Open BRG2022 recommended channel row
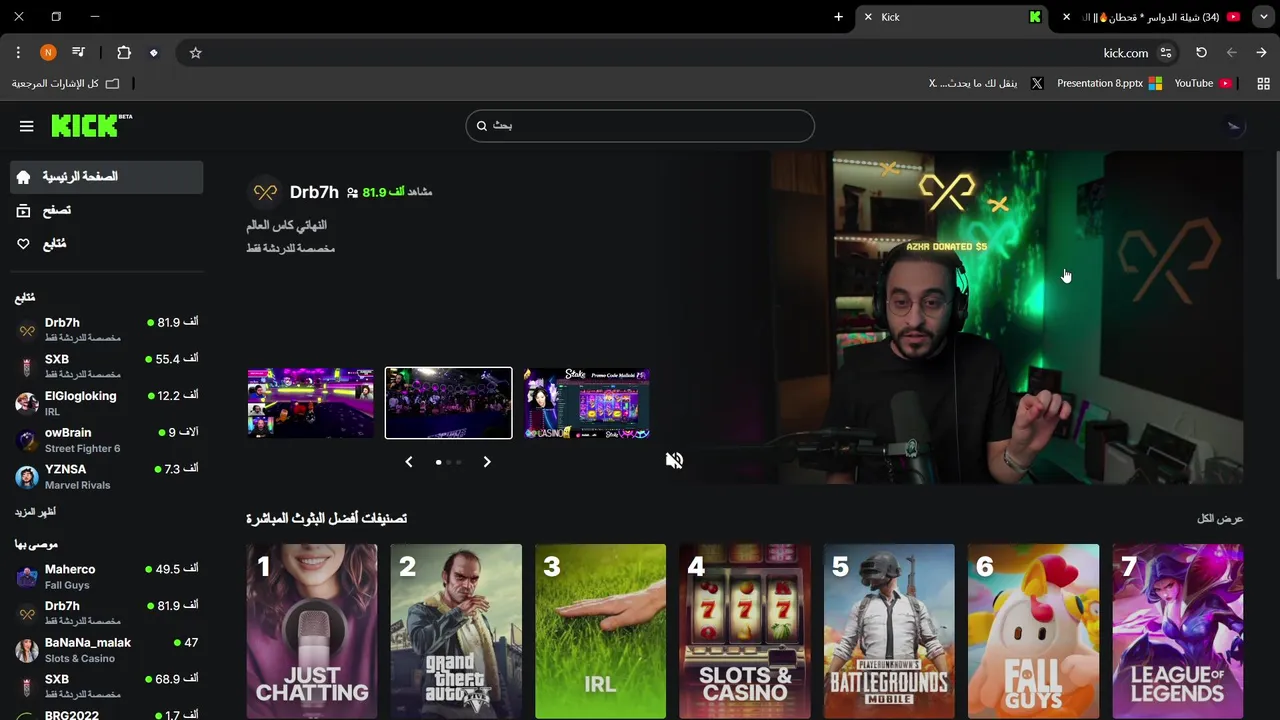Image resolution: width=1280 pixels, height=720 pixels. pos(106,714)
